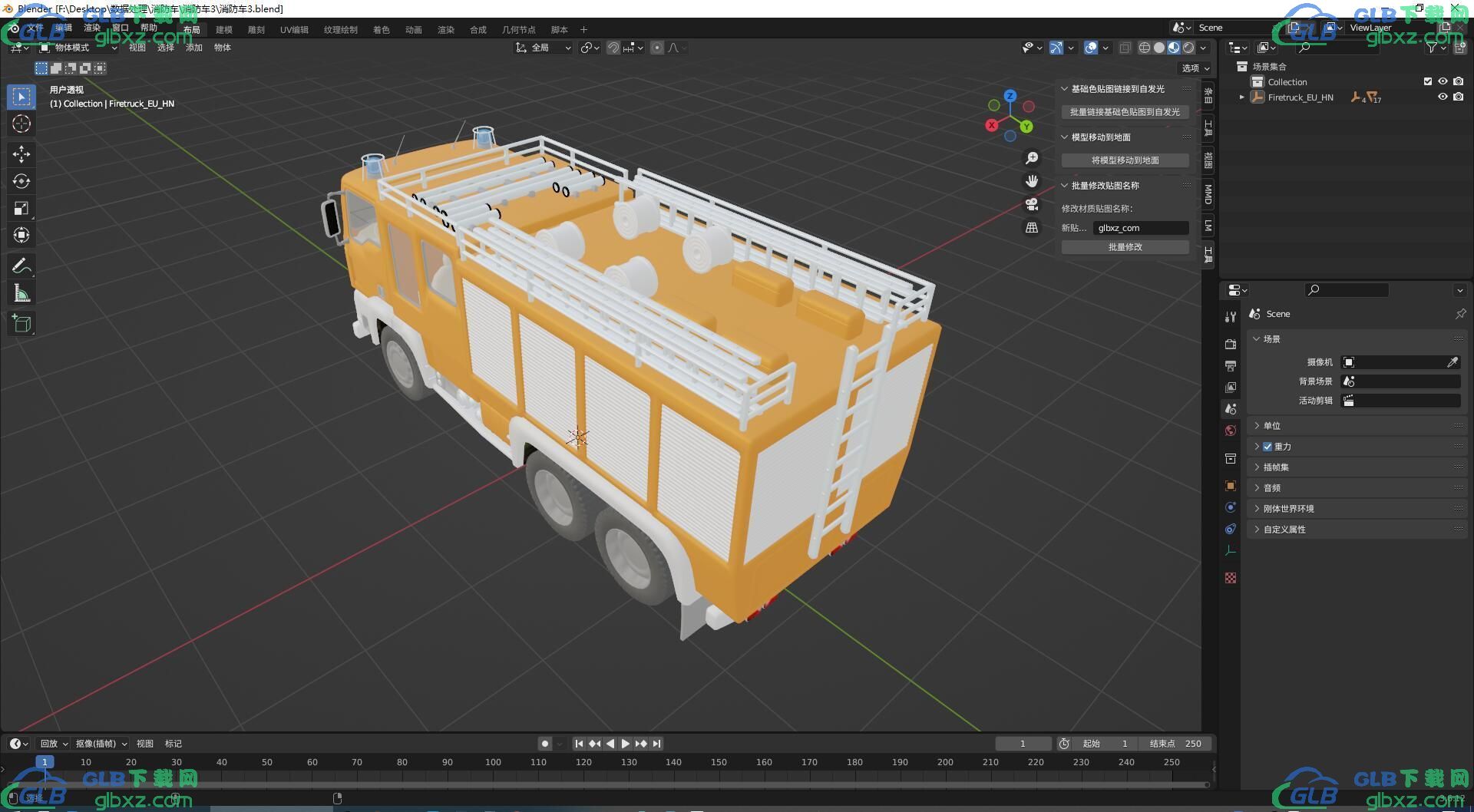Open the 添加 menu in viewport header
This screenshot has height=812, width=1474.
point(194,48)
